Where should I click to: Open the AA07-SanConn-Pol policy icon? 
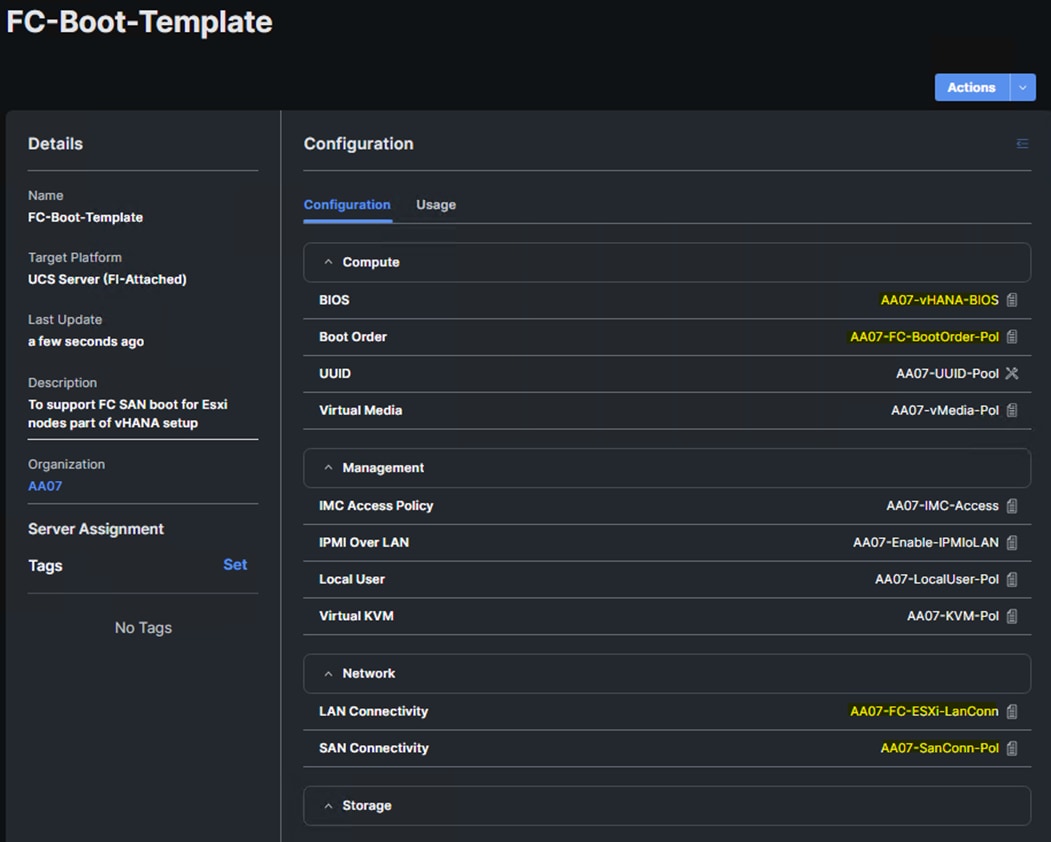[x=1012, y=748]
